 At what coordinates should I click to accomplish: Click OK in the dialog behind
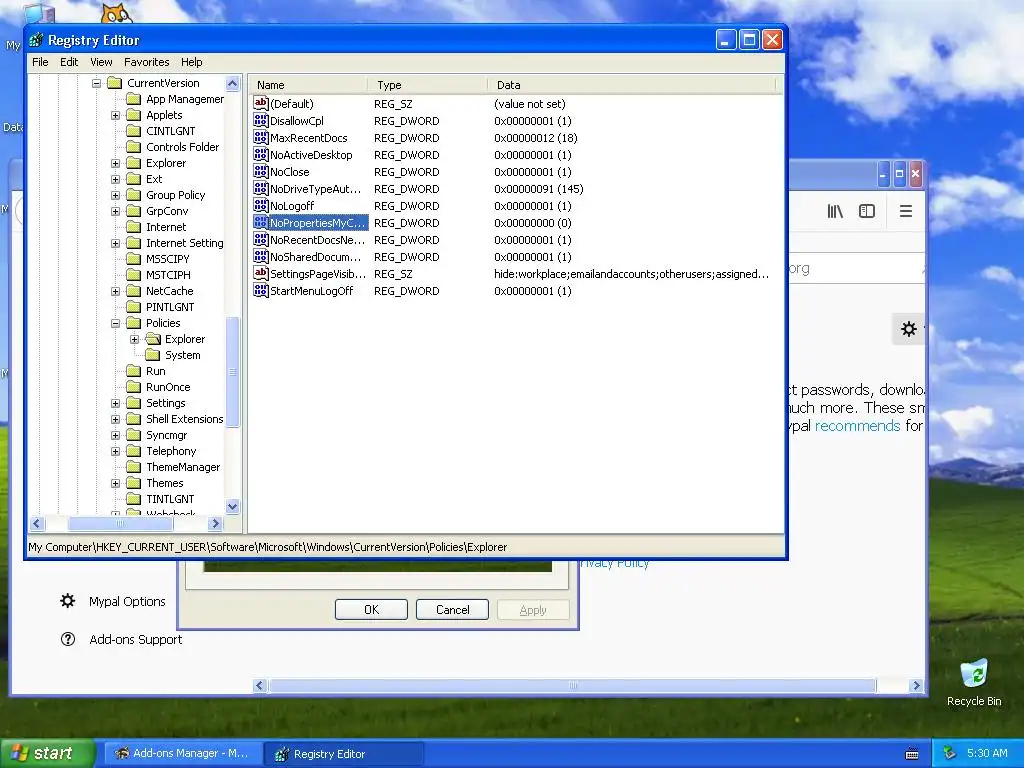pyautogui.click(x=371, y=609)
